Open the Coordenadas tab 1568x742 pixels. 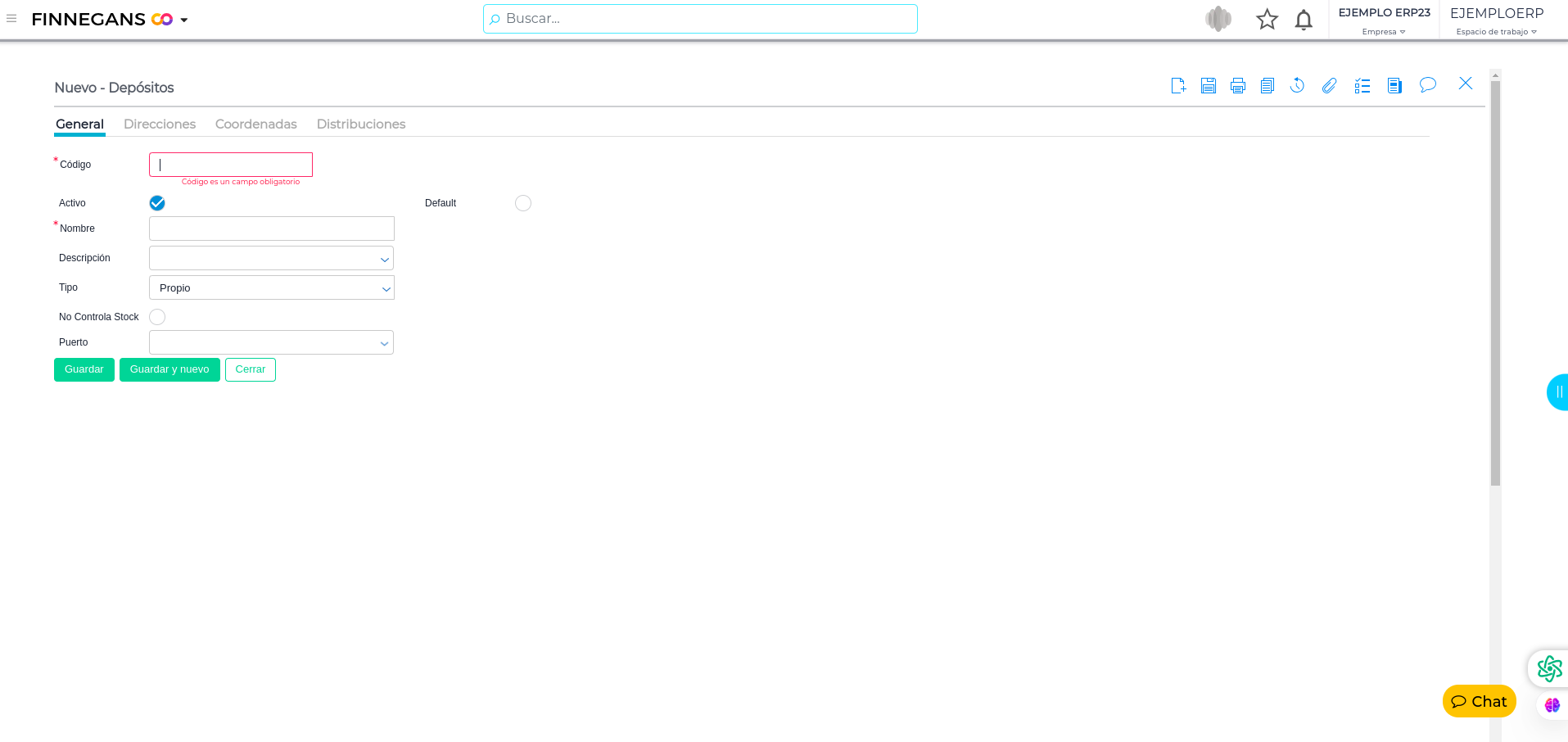256,124
